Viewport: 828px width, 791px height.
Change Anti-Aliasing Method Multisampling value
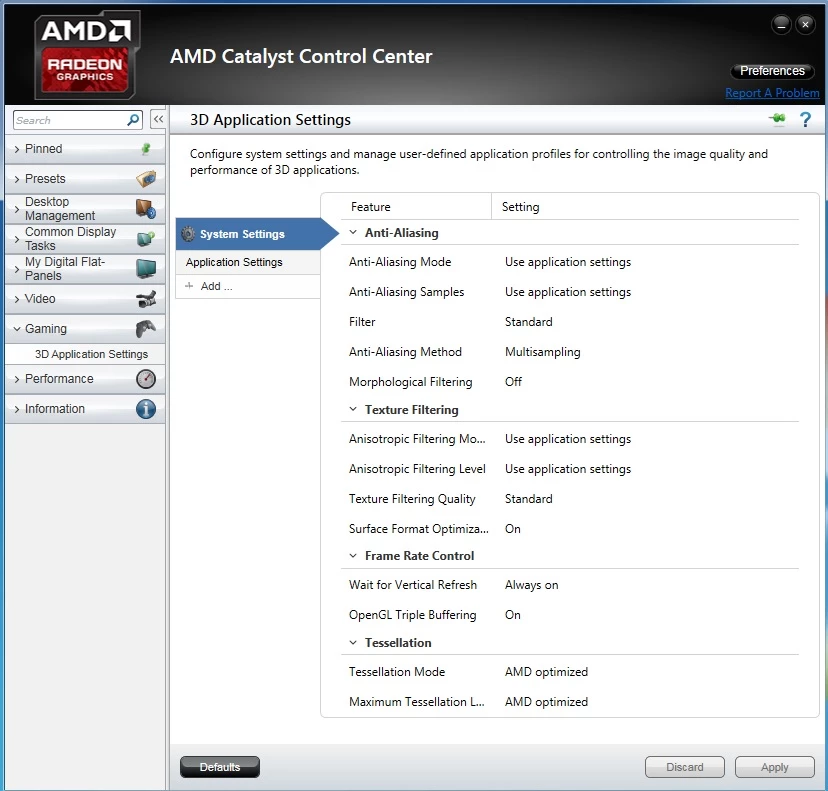point(542,352)
